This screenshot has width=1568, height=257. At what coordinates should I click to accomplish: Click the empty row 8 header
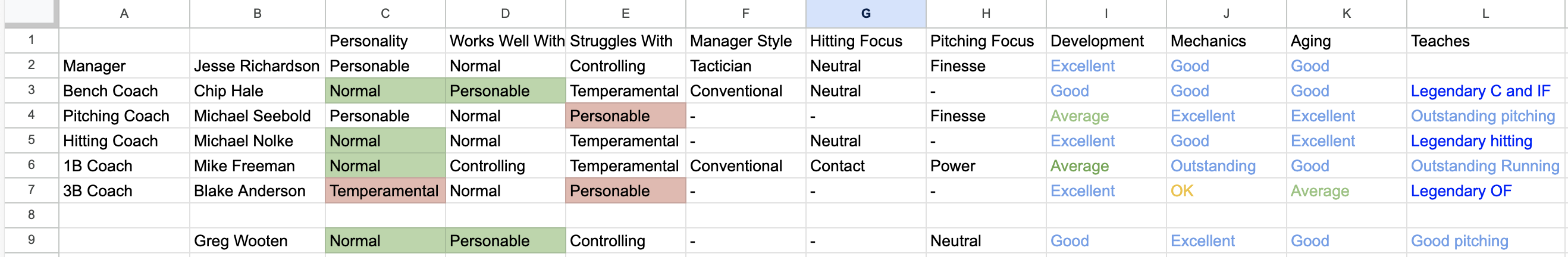point(30,215)
